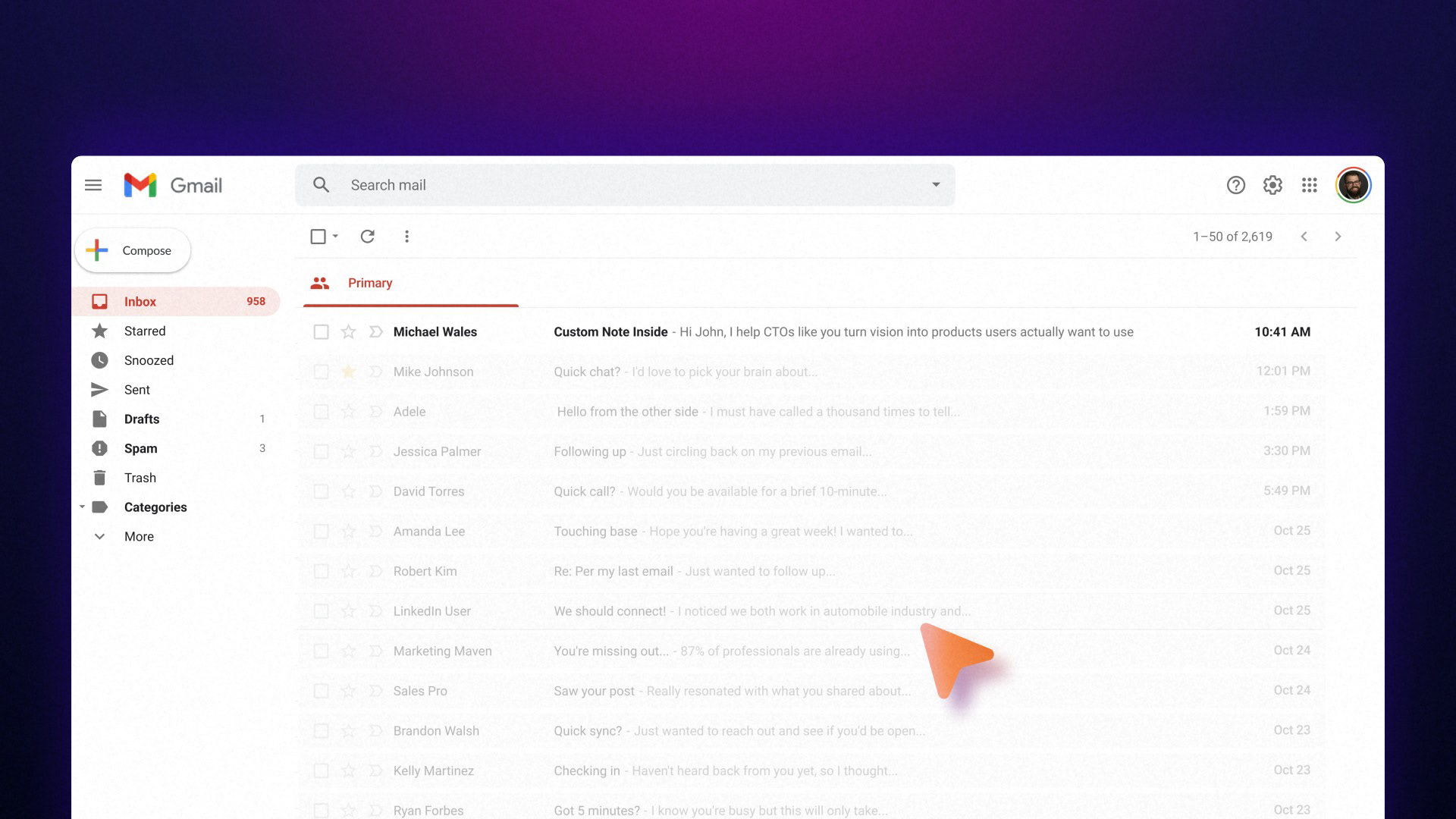Open the more options three-dot menu
1456x819 pixels.
[x=407, y=237]
